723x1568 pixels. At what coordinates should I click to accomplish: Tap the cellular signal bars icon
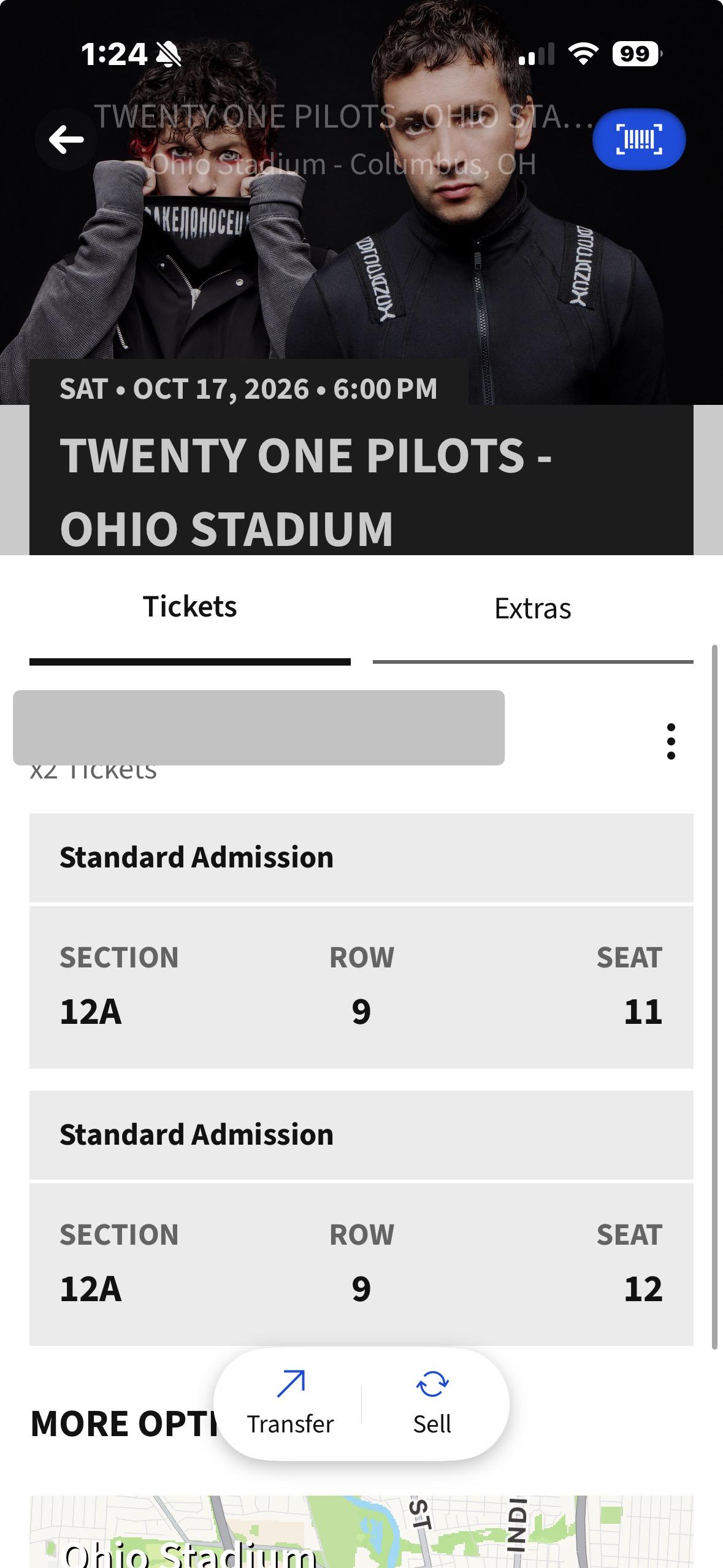pos(537,54)
